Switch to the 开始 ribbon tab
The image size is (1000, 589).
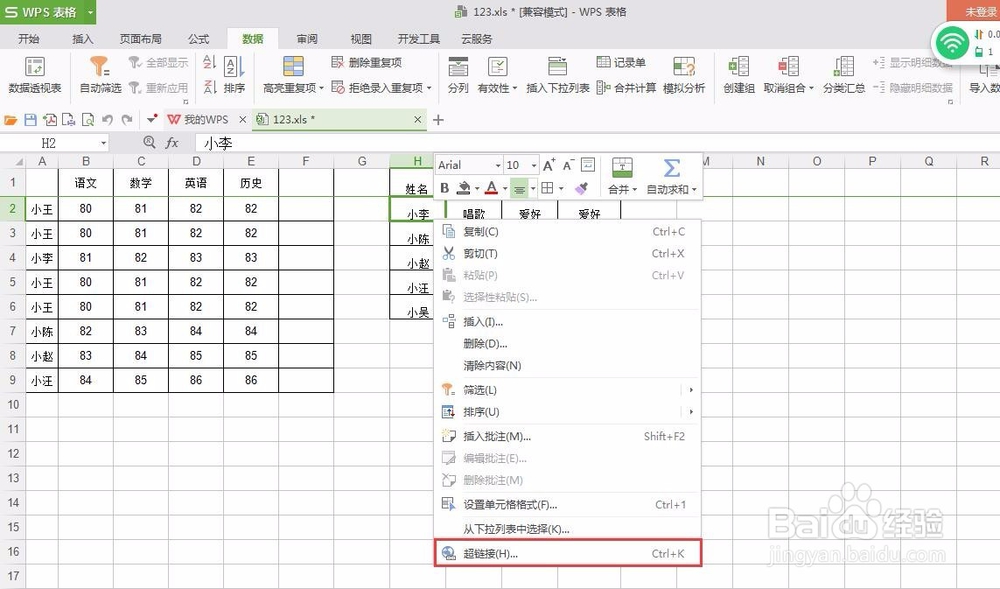(29, 39)
